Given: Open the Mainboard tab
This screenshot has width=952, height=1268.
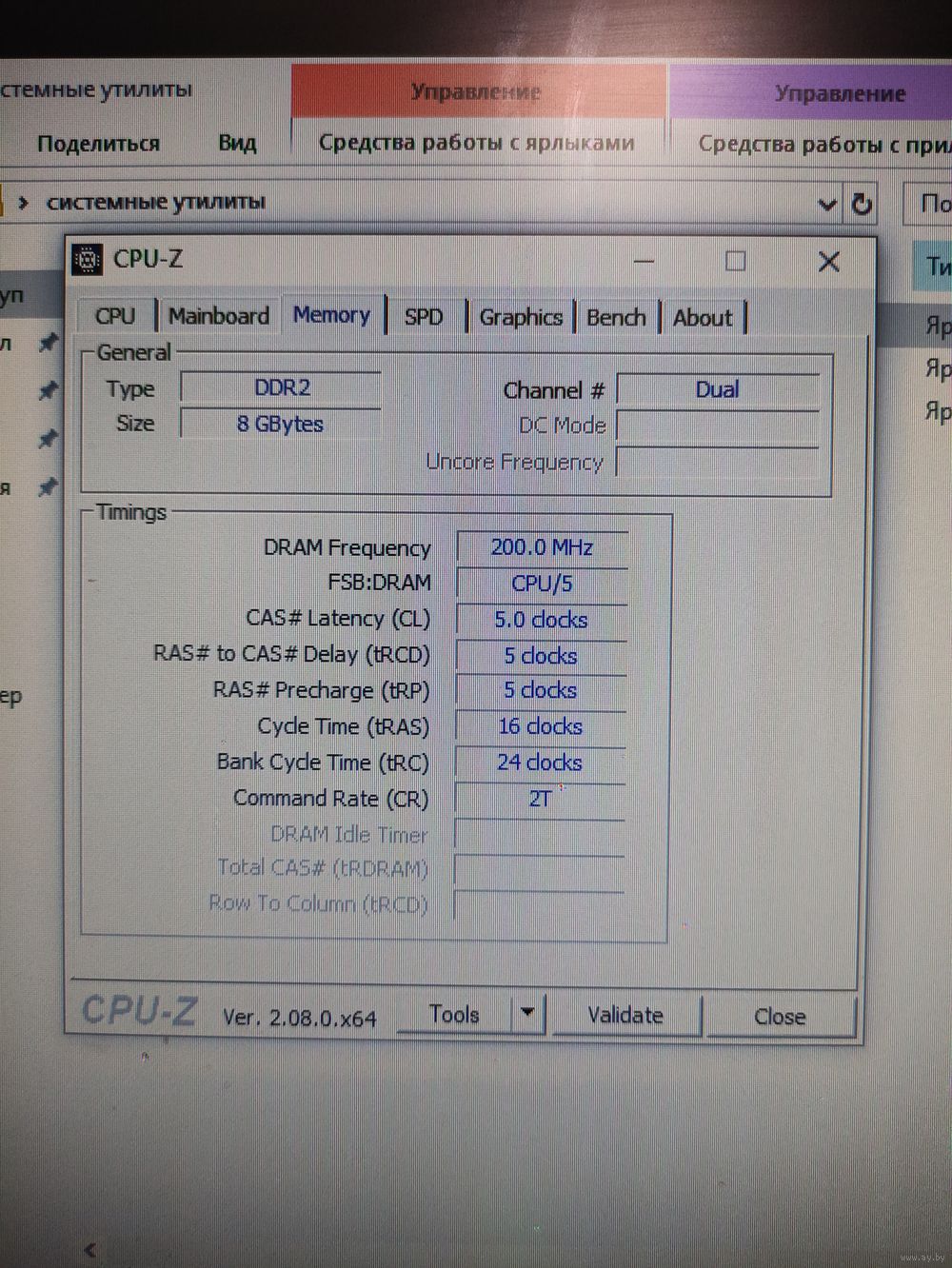Looking at the screenshot, I should point(219,316).
